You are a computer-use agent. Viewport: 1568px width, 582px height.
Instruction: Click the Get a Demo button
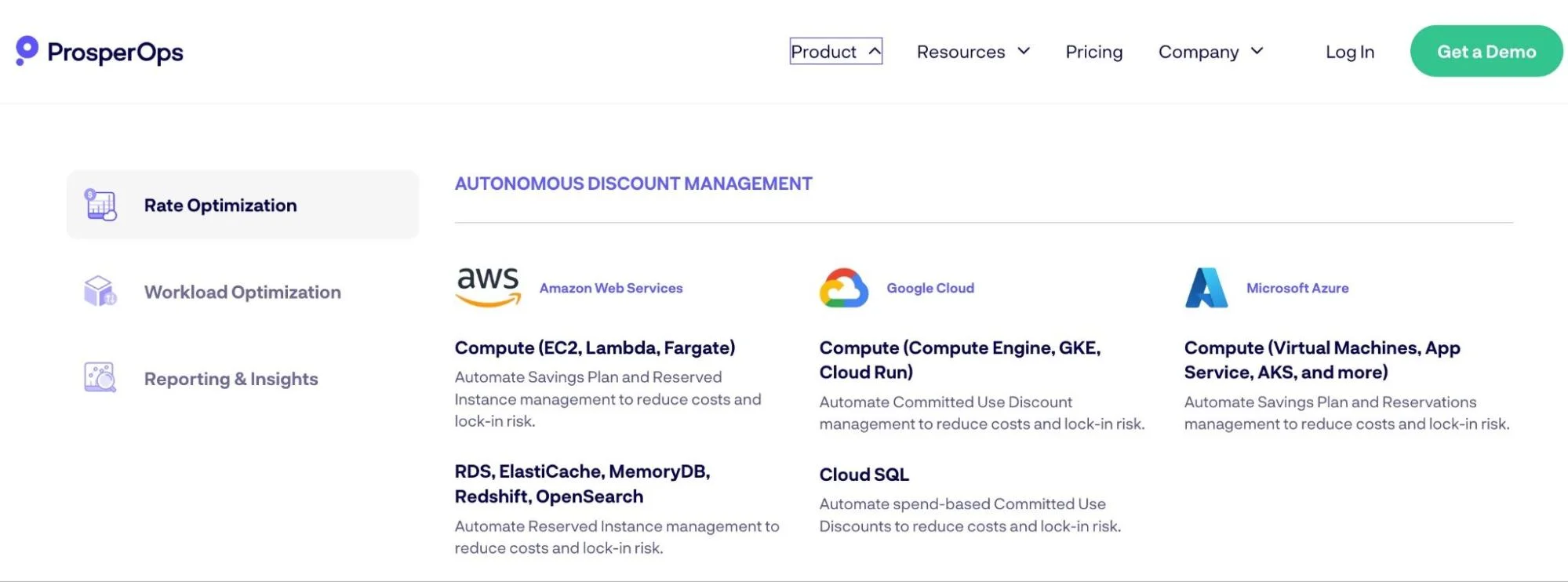pos(1486,51)
